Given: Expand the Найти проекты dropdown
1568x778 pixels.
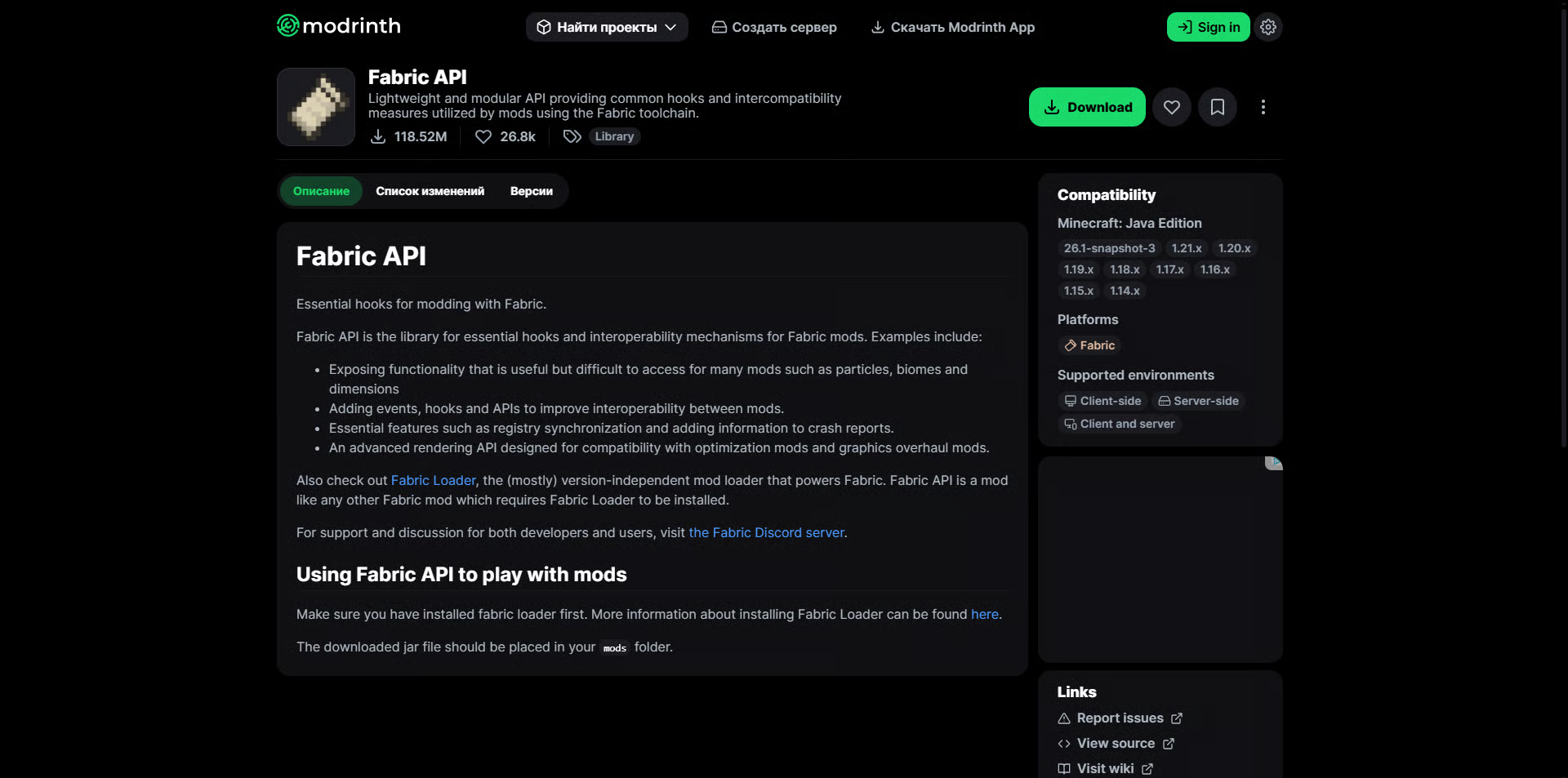Looking at the screenshot, I should [x=607, y=27].
